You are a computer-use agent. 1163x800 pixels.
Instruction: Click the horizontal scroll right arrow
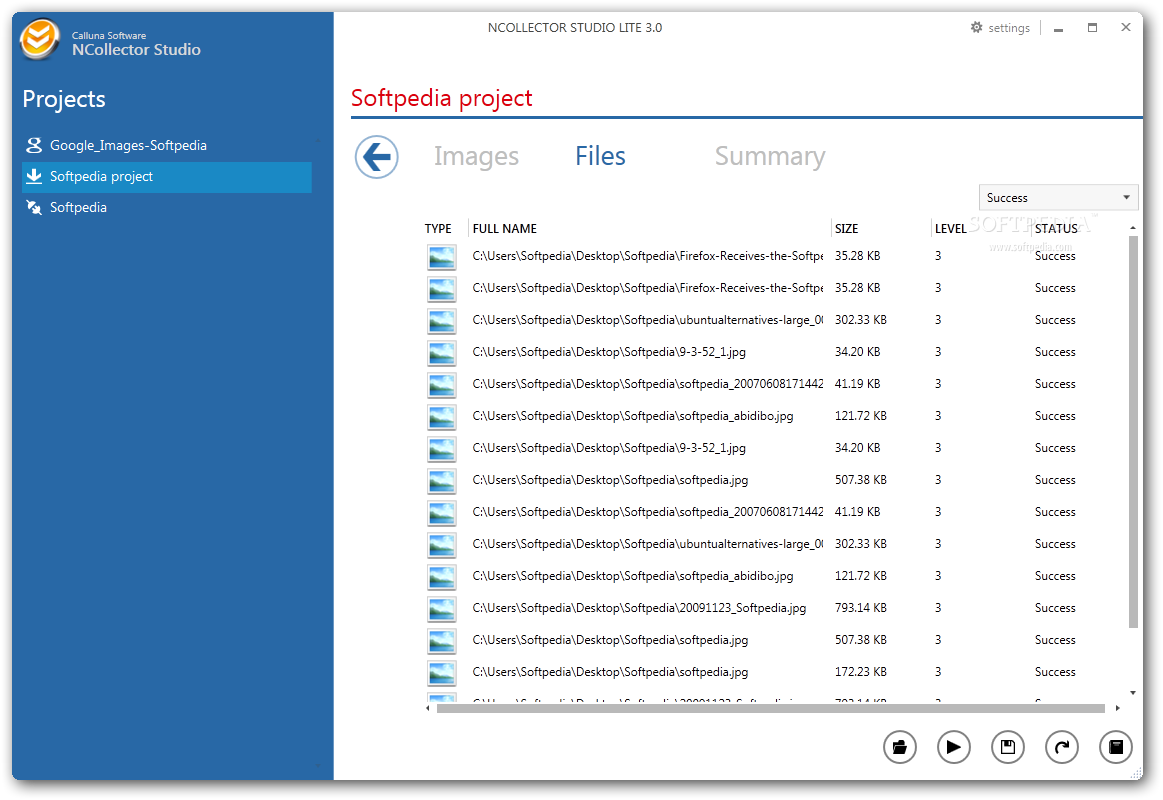1118,708
